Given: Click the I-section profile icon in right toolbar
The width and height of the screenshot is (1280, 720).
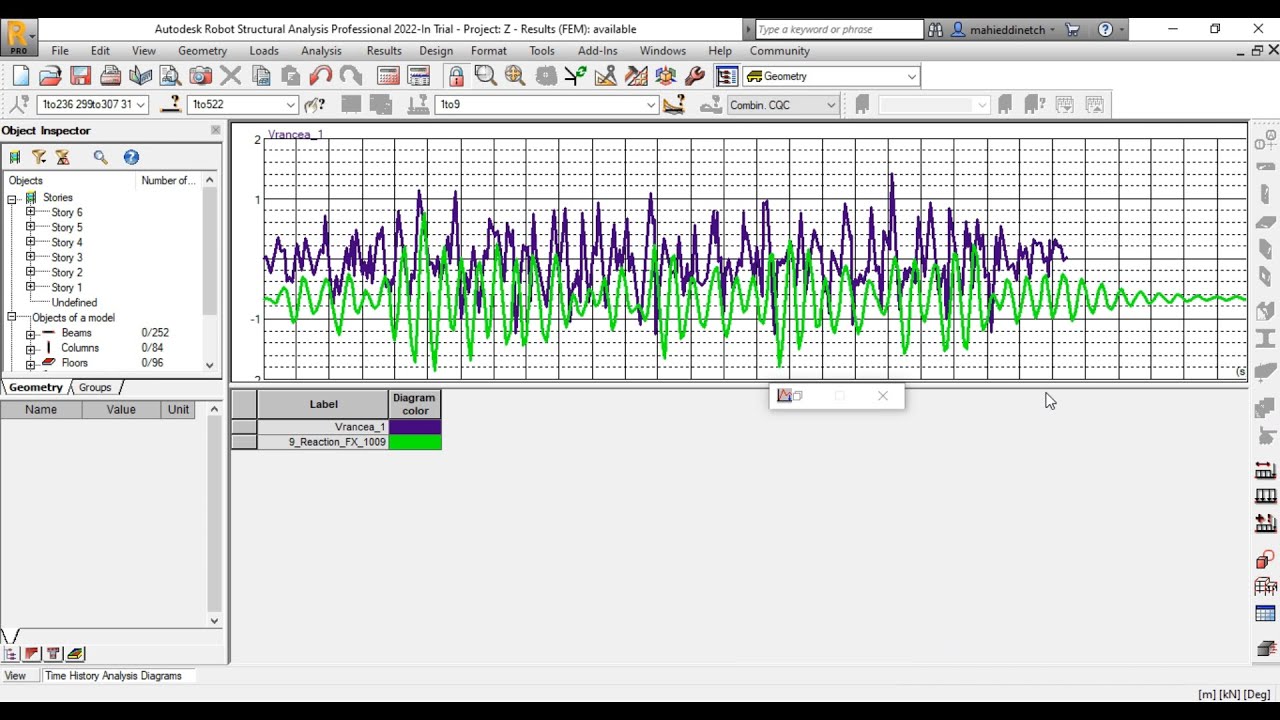Looking at the screenshot, I should pos(1265,339).
